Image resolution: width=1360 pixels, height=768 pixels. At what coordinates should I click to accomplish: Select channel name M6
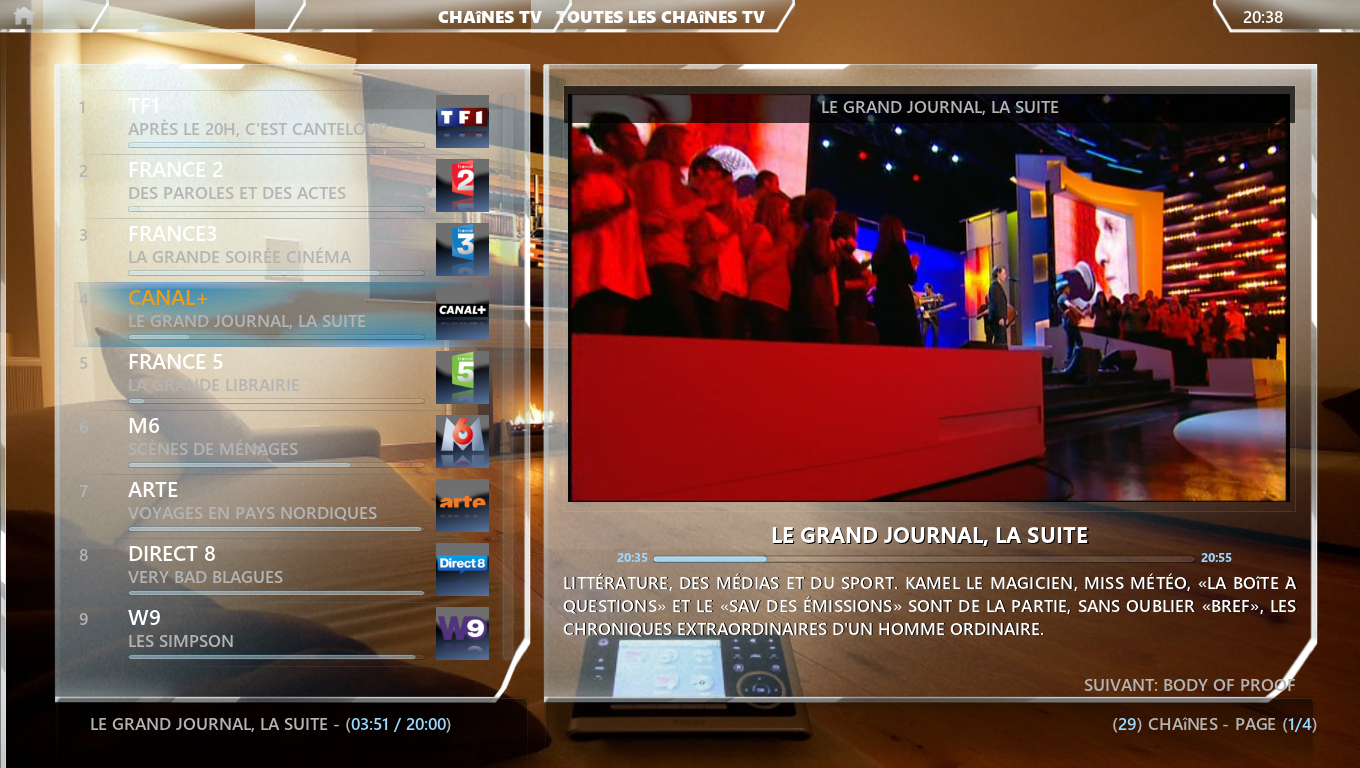[x=144, y=426]
